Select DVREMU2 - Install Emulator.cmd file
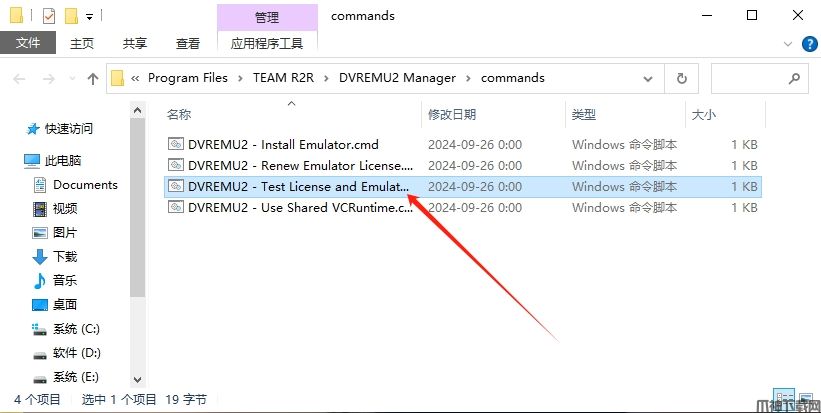The height and width of the screenshot is (413, 821). tap(463, 144)
